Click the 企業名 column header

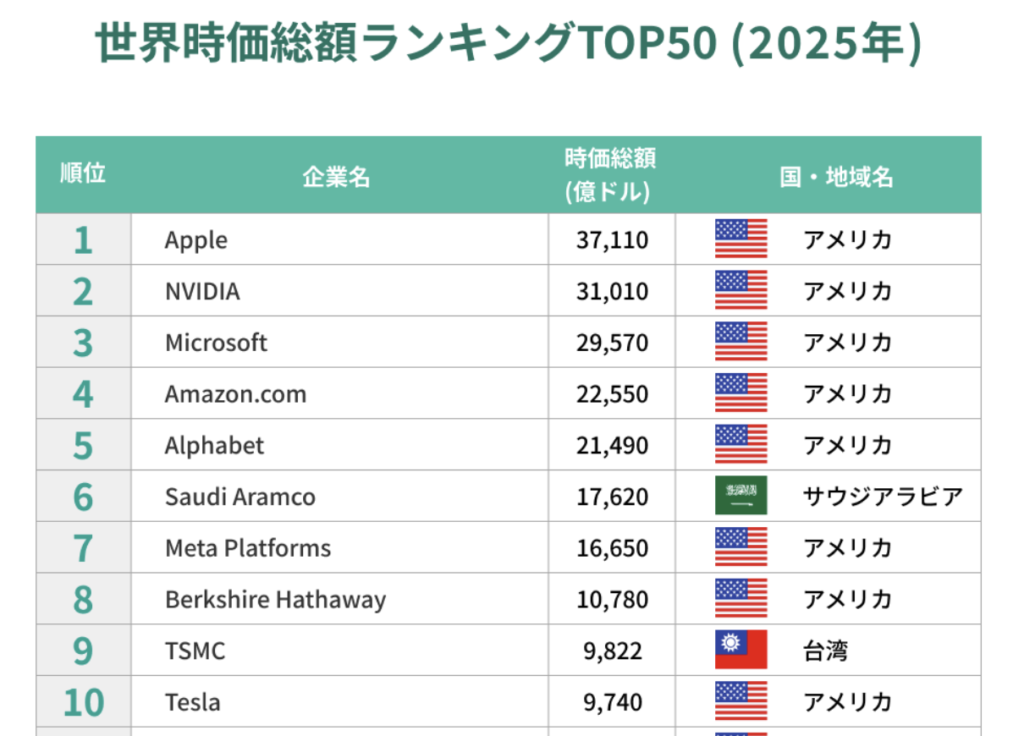click(x=336, y=177)
